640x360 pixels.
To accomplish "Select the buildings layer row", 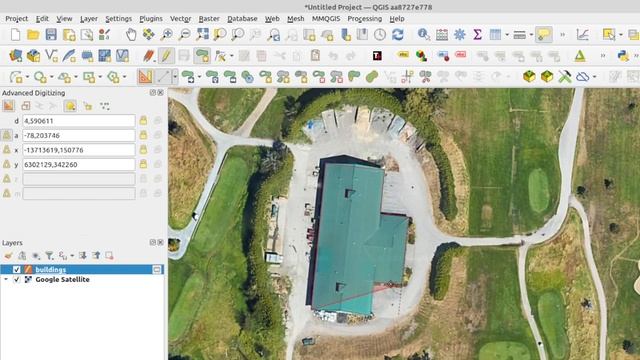I will click(82, 269).
